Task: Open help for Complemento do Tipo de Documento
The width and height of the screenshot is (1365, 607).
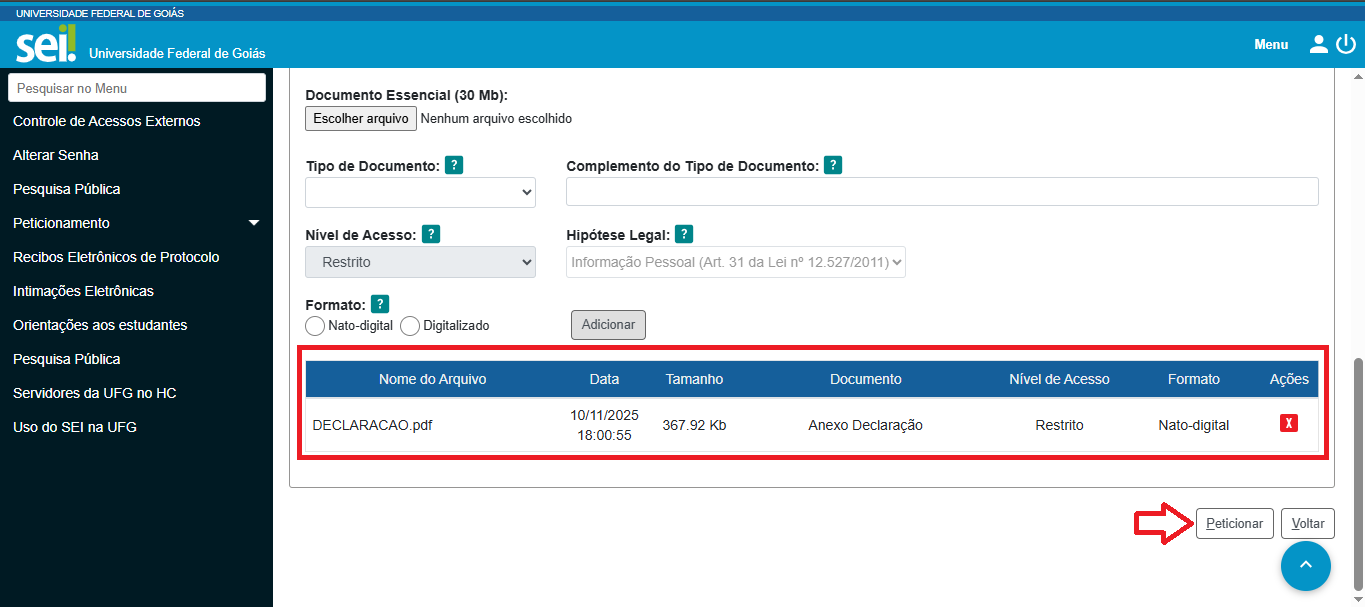Action: pos(833,166)
